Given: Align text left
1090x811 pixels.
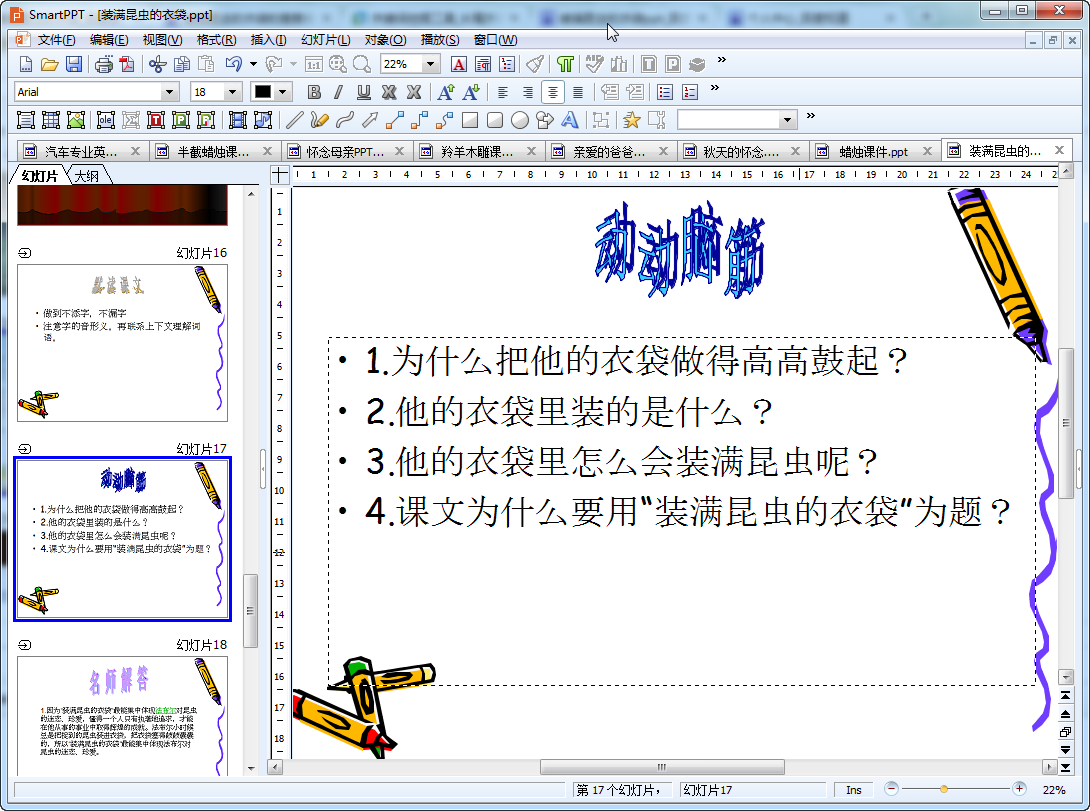Looking at the screenshot, I should [503, 92].
